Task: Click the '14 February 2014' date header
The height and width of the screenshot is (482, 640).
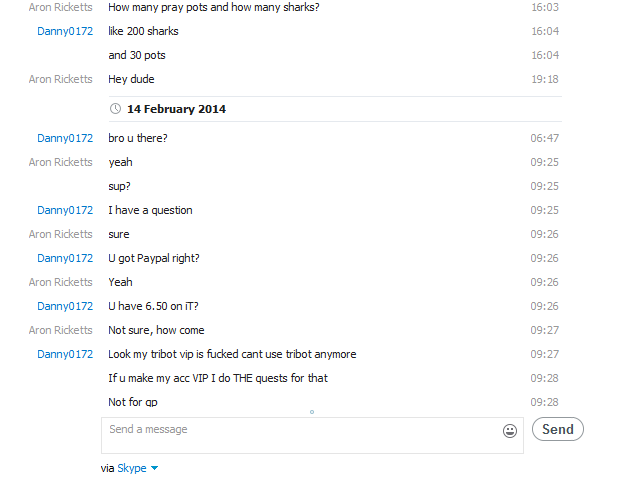Action: coord(176,109)
